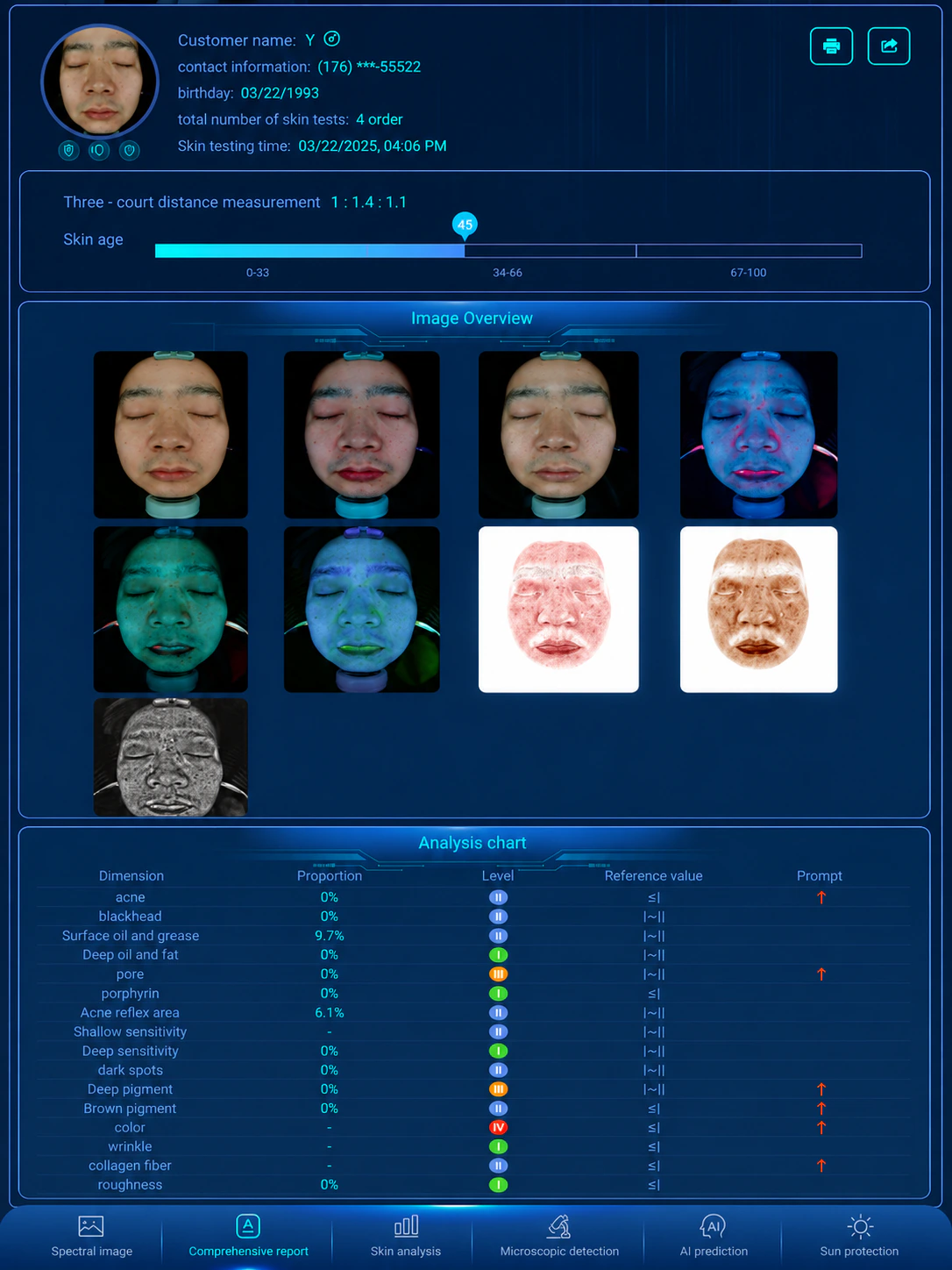Go to the AI prediction tab
The width and height of the screenshot is (952, 1270).
714,1237
